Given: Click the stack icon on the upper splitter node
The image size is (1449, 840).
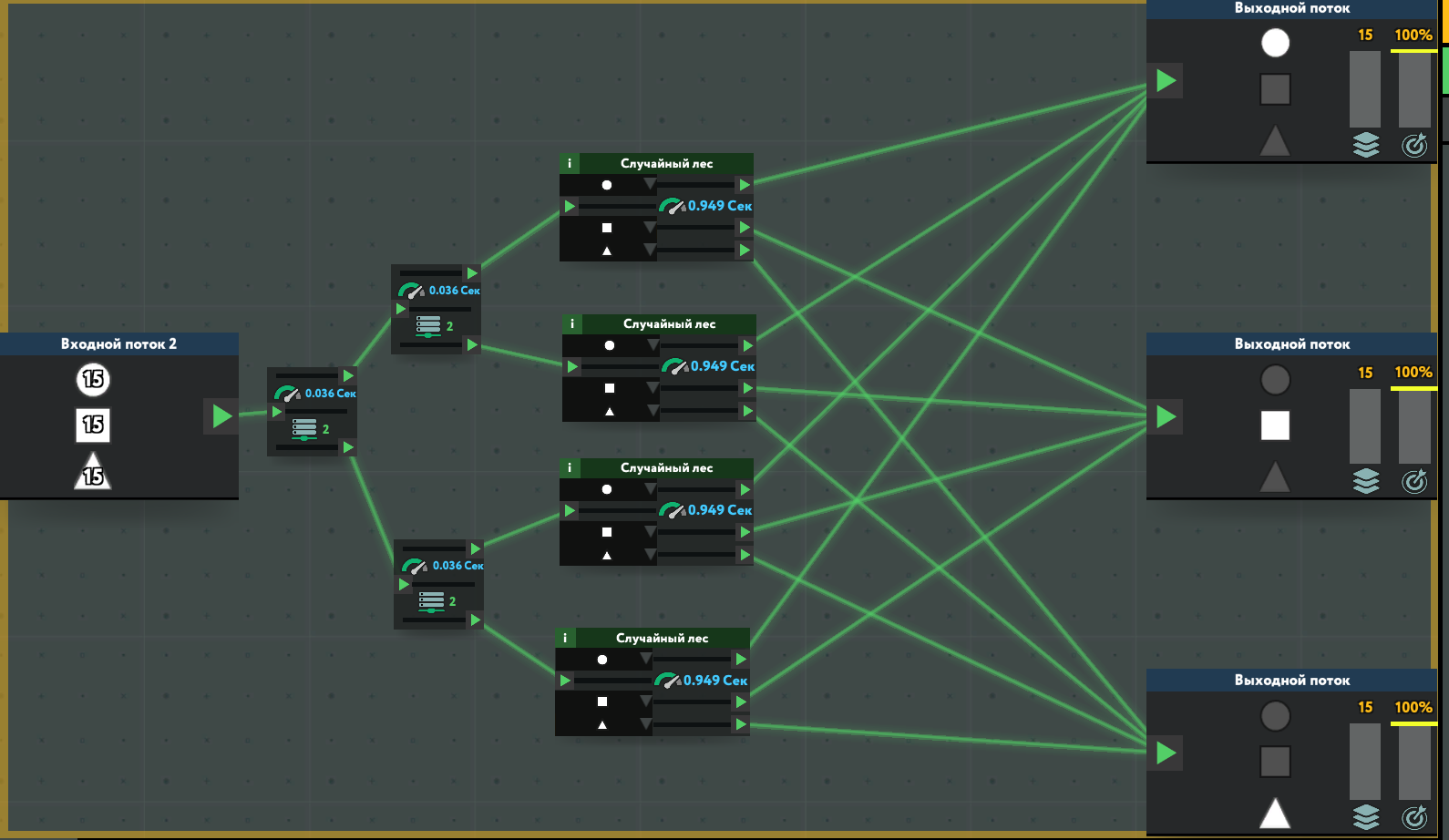Looking at the screenshot, I should (x=428, y=325).
